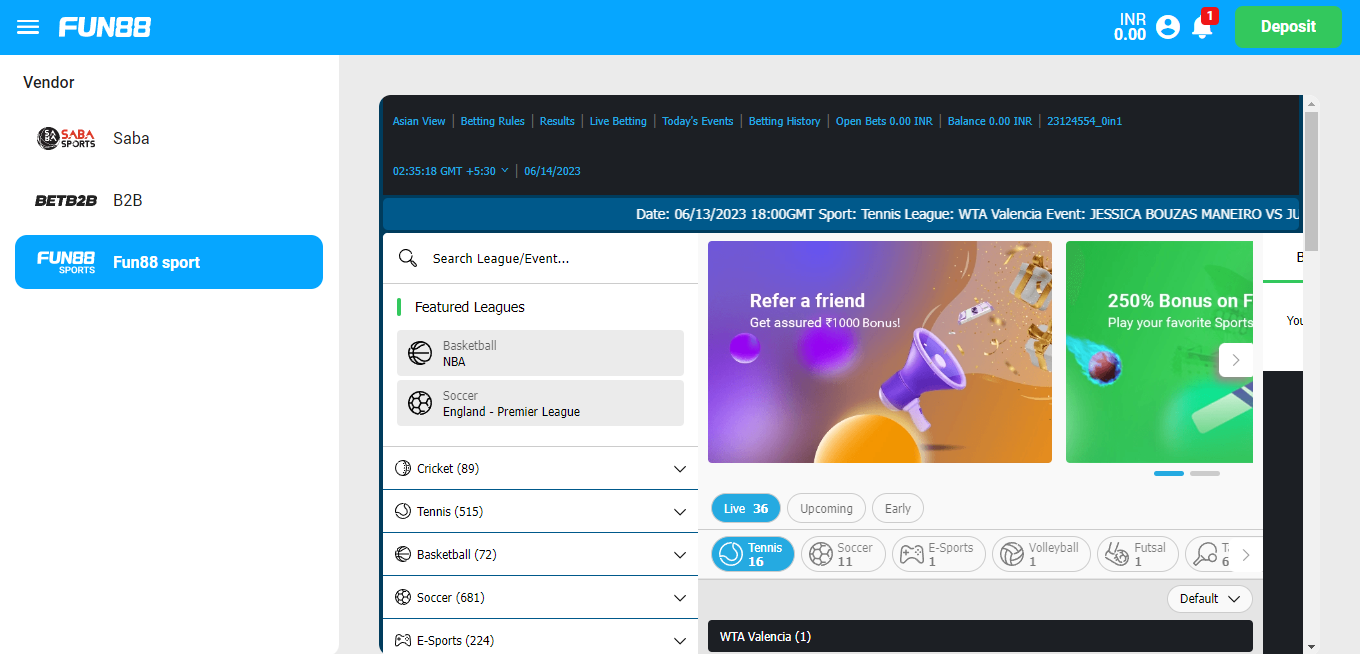Open Today's Events link

698,121
